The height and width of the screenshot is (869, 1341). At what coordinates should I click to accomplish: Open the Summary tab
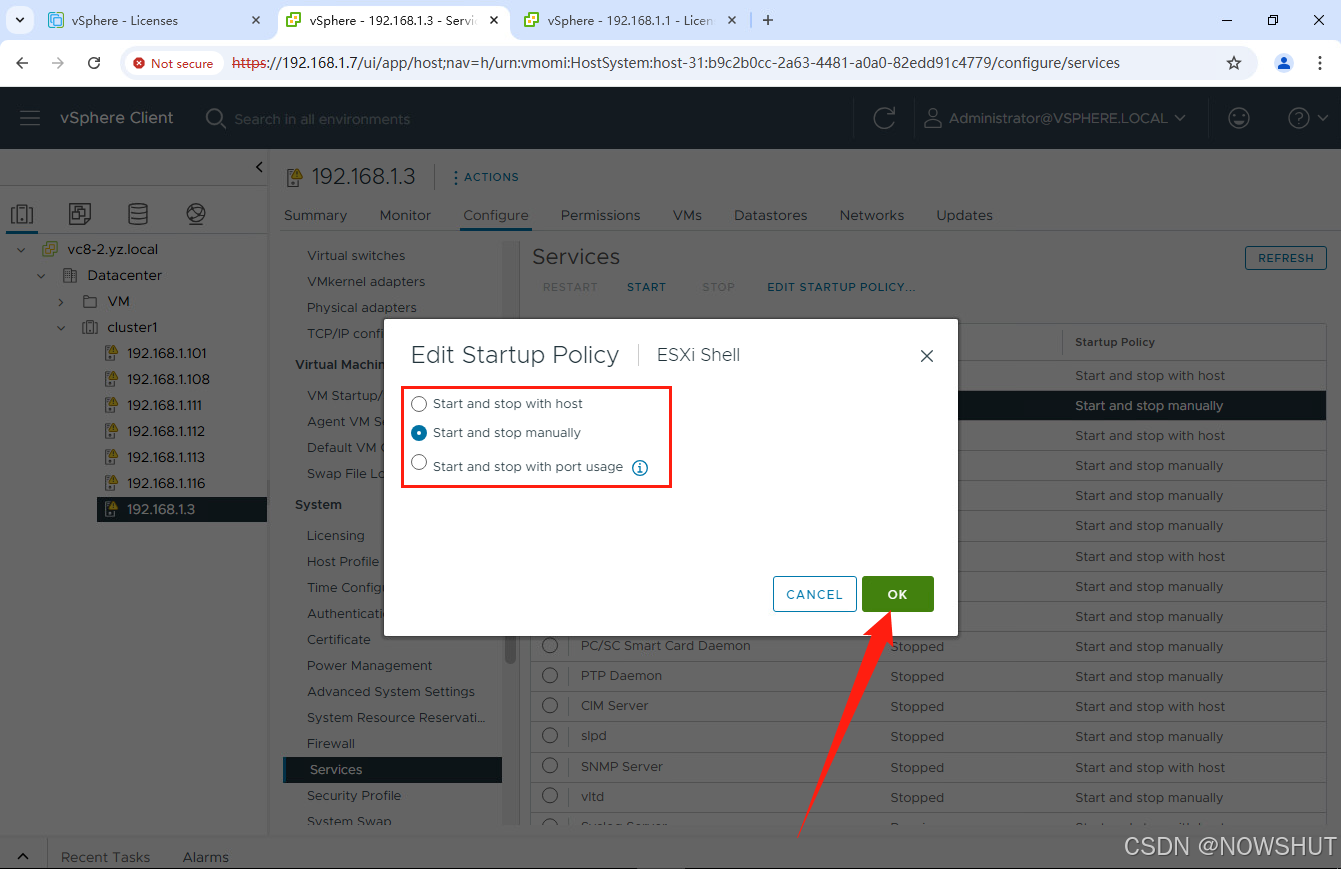(315, 215)
